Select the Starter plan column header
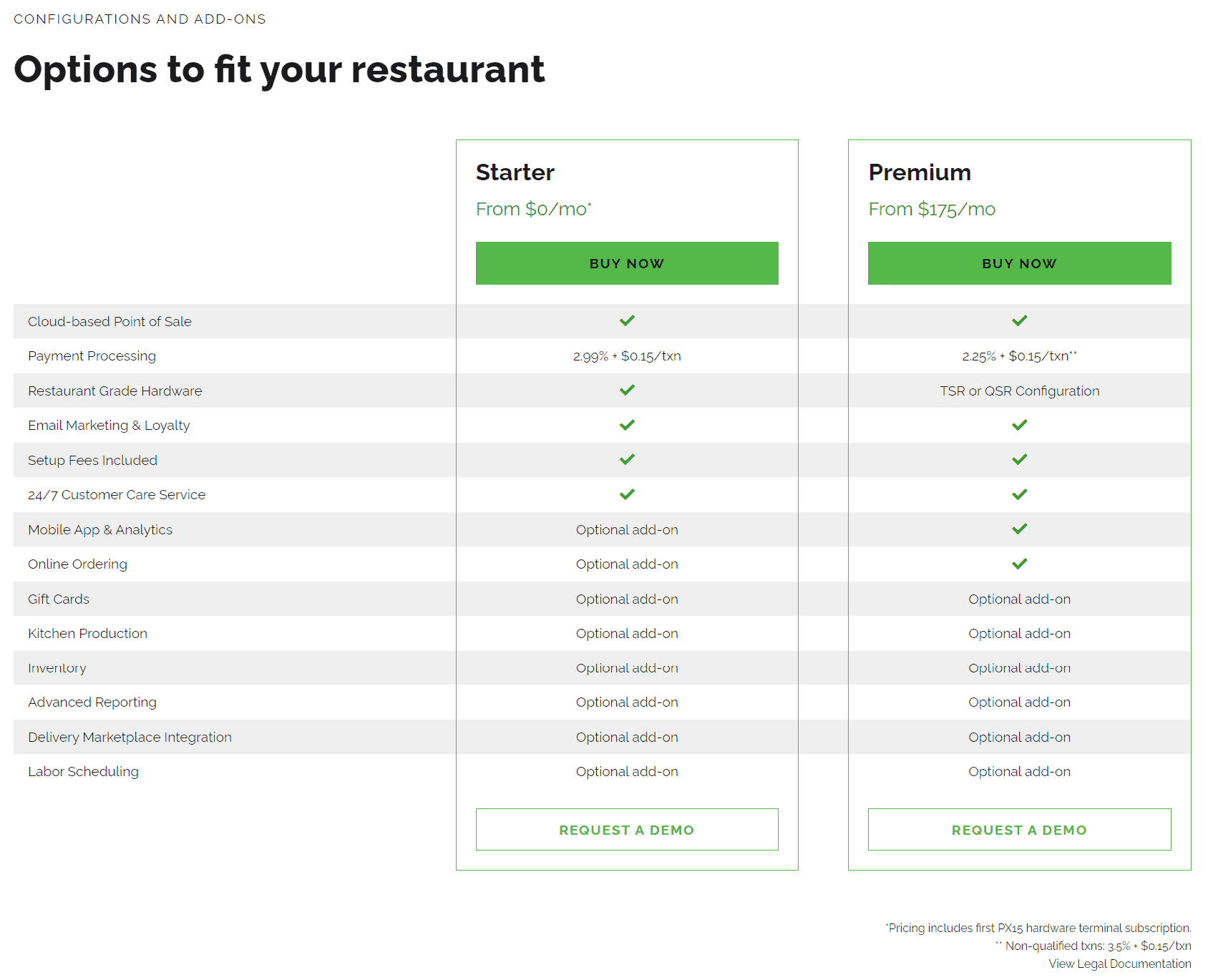The image size is (1223, 980). click(x=515, y=172)
